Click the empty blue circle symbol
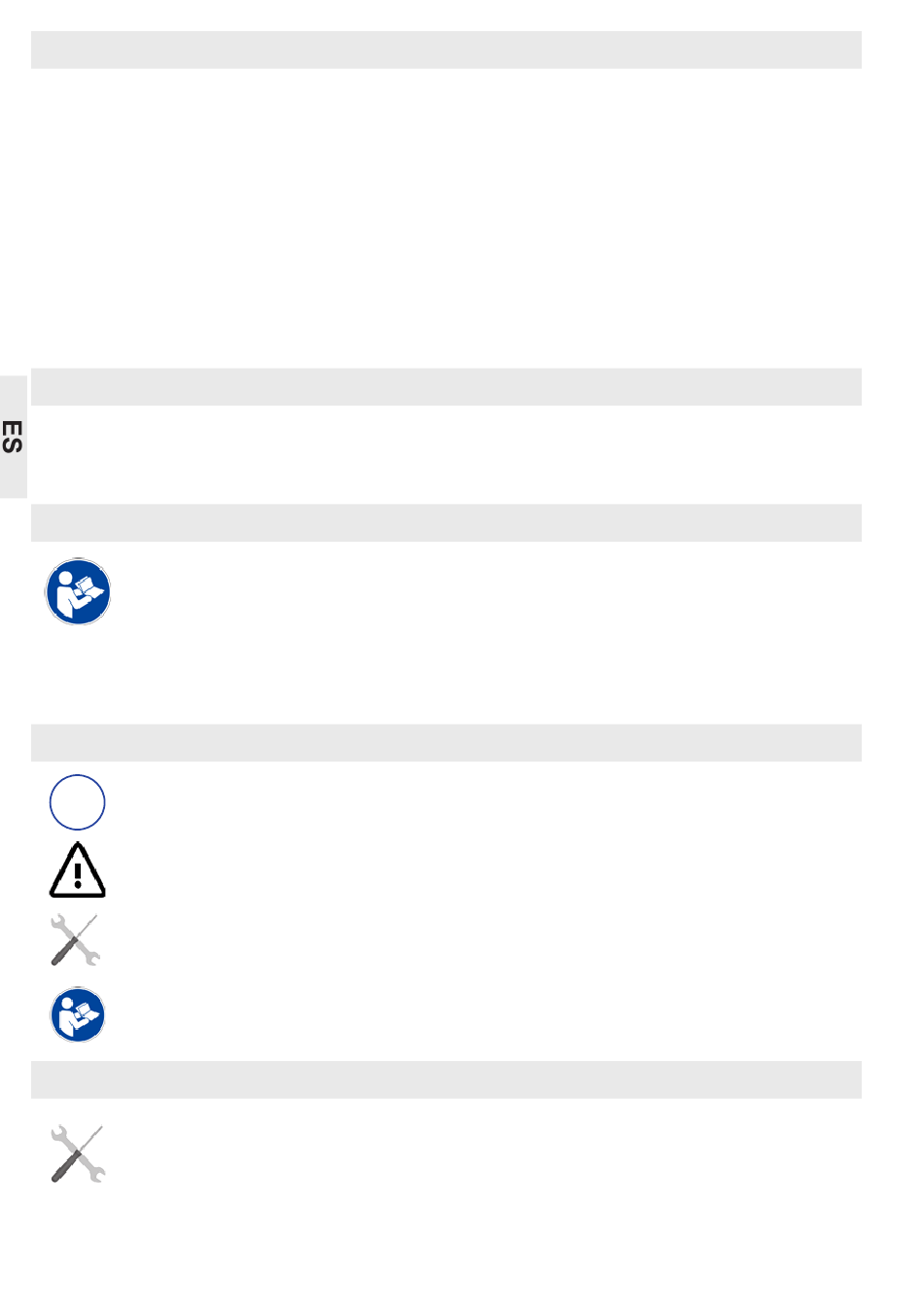Image resolution: width=924 pixels, height=1311 pixels. [x=77, y=802]
